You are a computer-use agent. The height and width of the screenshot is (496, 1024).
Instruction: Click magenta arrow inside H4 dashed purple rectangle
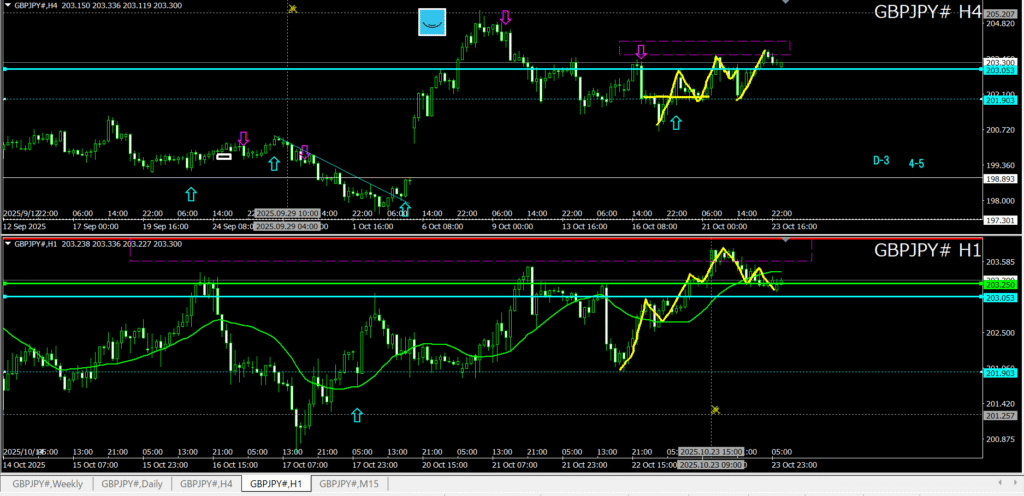(x=641, y=51)
